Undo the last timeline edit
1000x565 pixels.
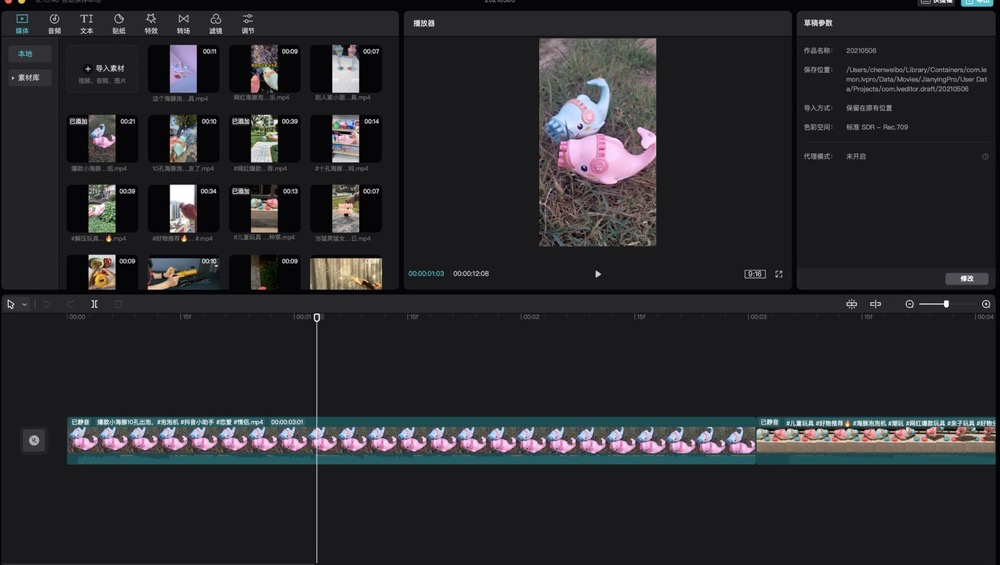click(x=47, y=304)
